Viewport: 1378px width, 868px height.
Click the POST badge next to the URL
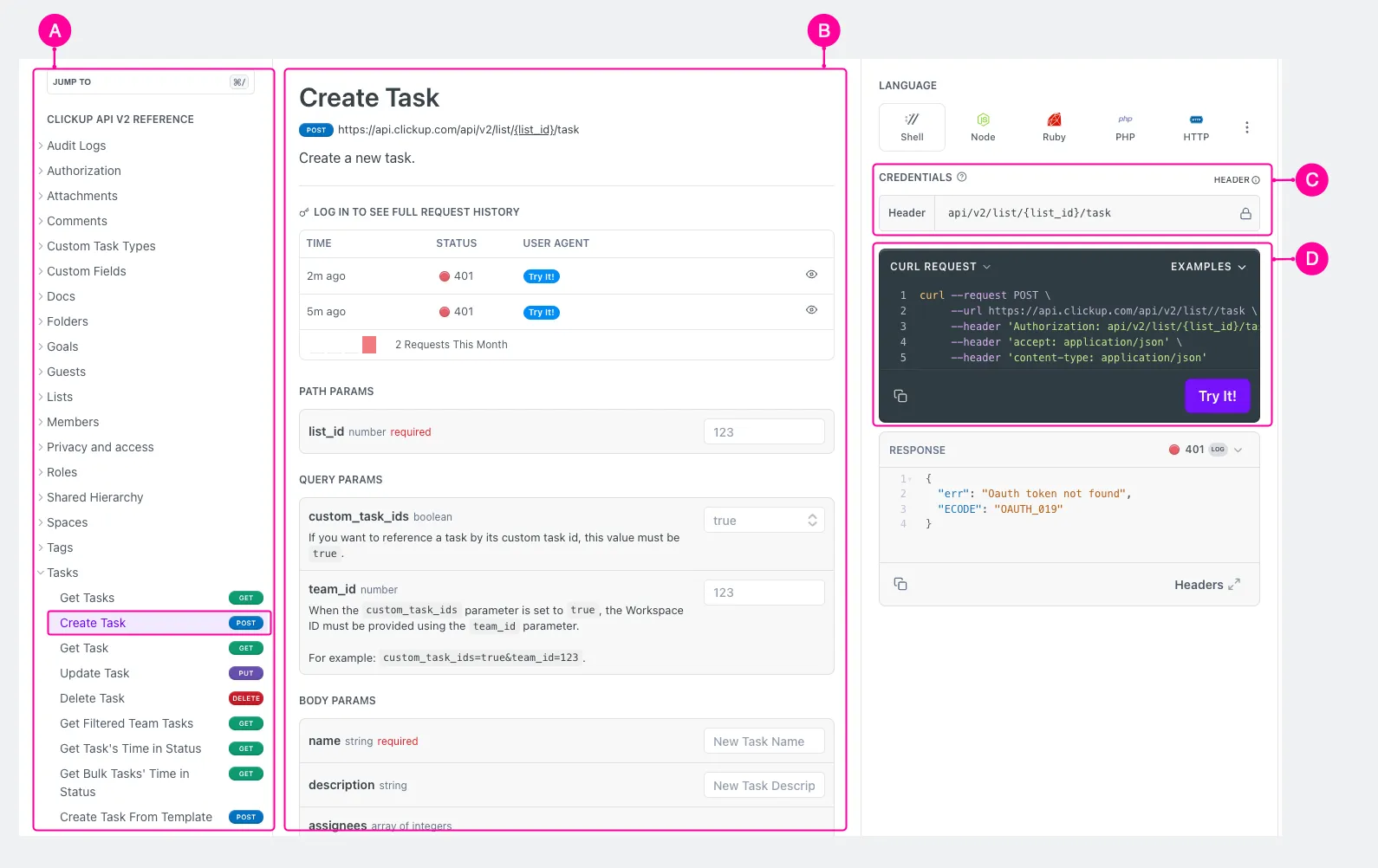pyautogui.click(x=316, y=130)
